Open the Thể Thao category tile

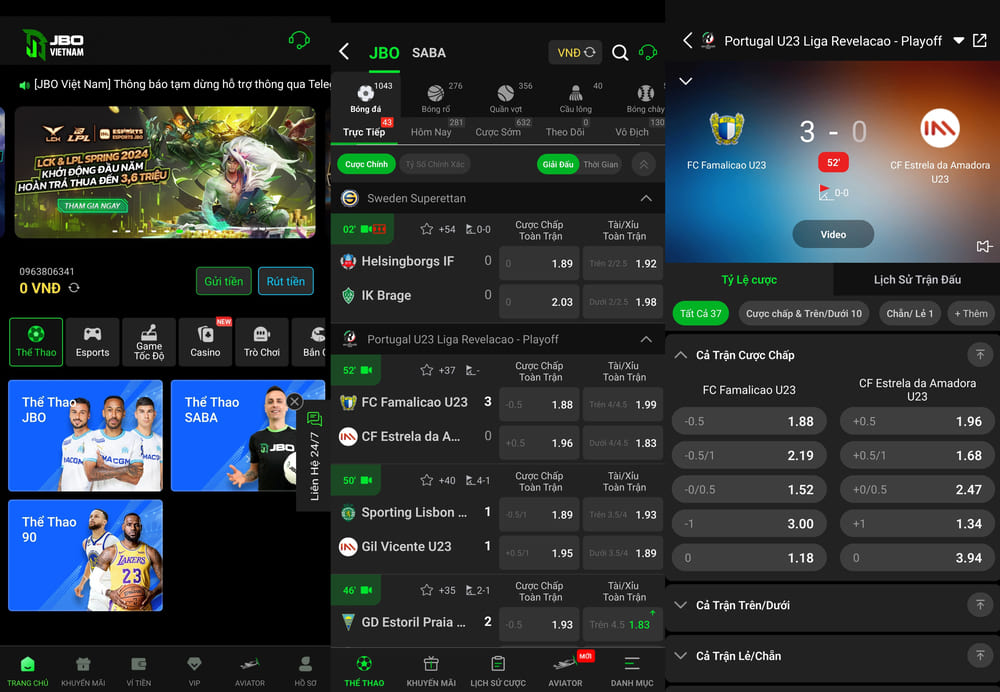(36, 342)
